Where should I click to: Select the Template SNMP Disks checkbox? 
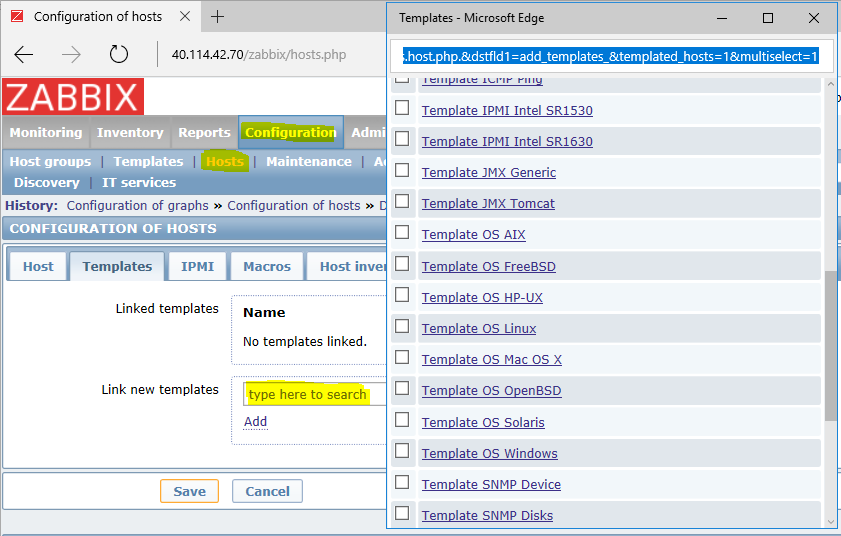tap(402, 513)
